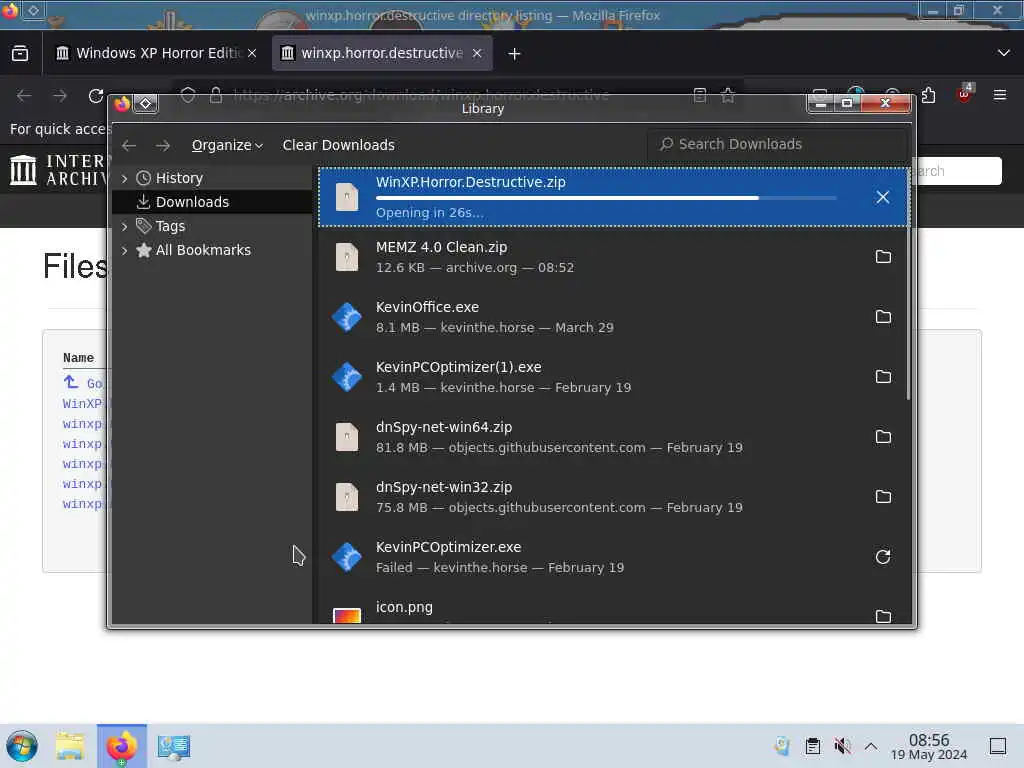Click the download progress bar
This screenshot has height=768, width=1024.
(x=606, y=198)
